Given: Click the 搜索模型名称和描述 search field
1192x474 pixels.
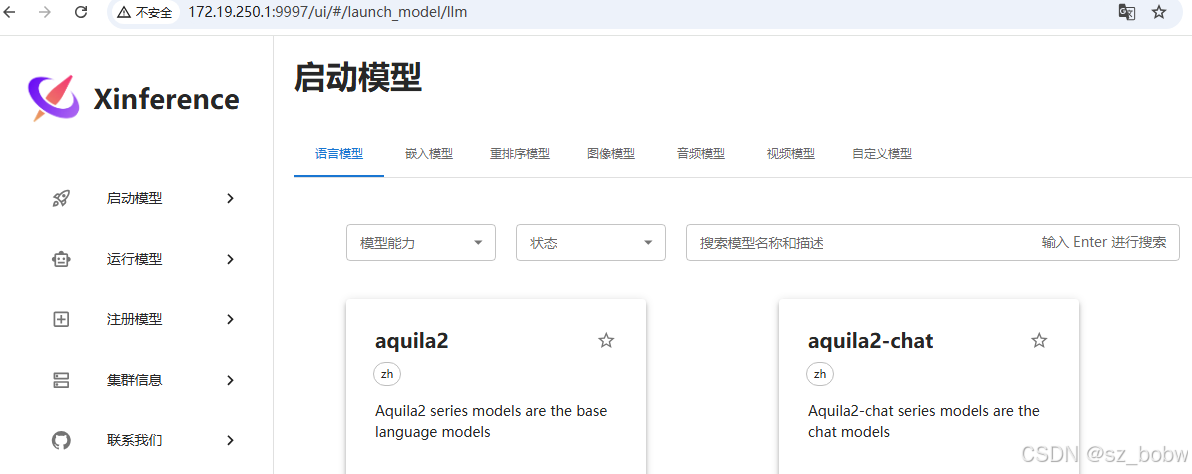Looking at the screenshot, I should pos(933,243).
